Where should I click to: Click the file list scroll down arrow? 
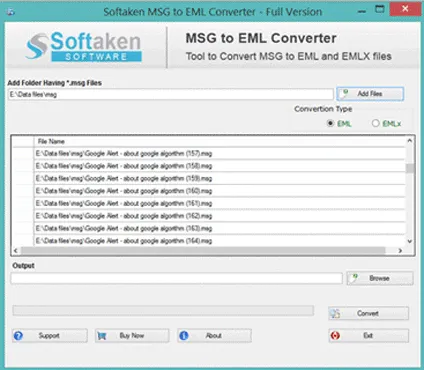410,241
